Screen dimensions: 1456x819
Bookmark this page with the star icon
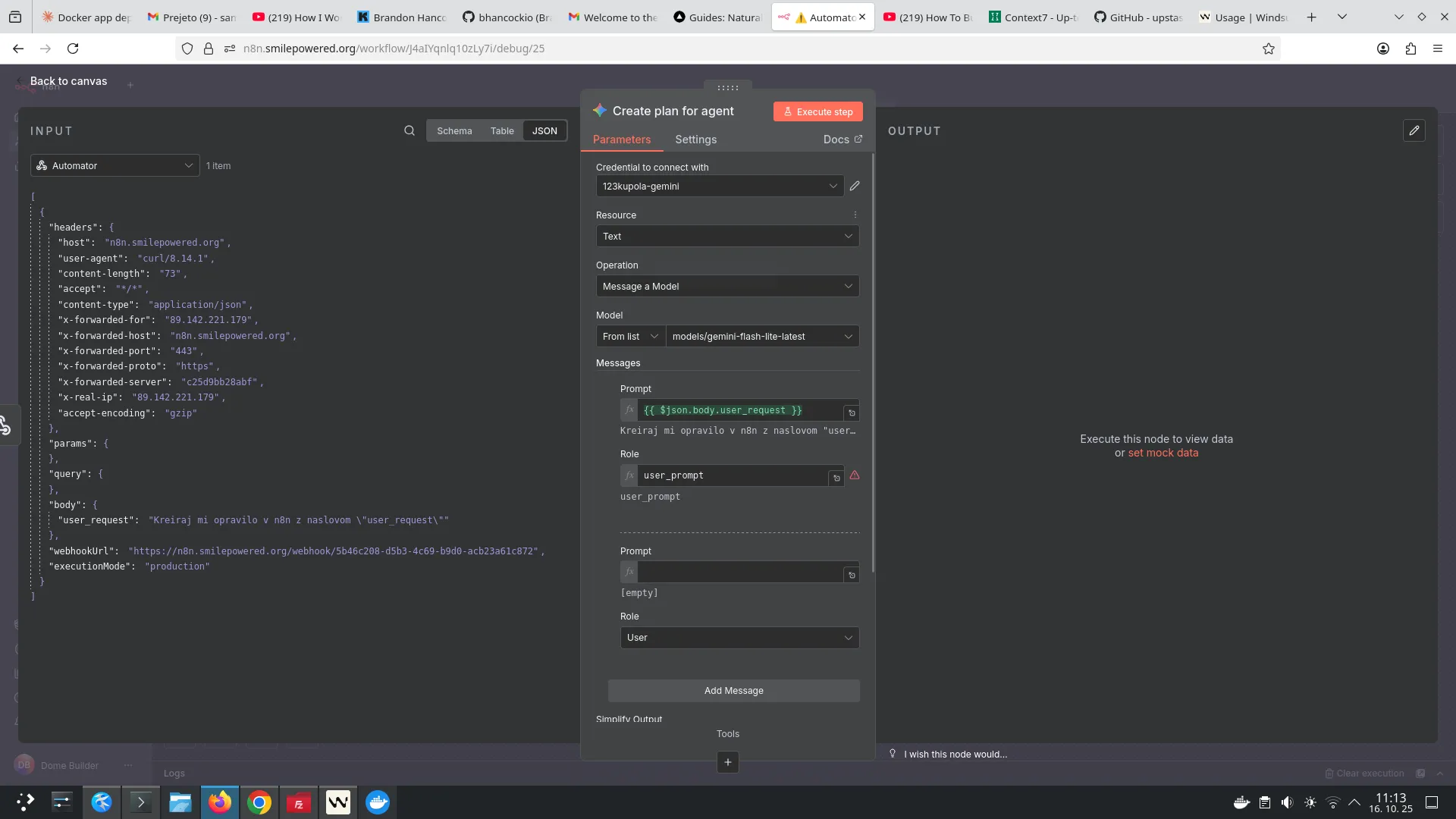point(1268,49)
